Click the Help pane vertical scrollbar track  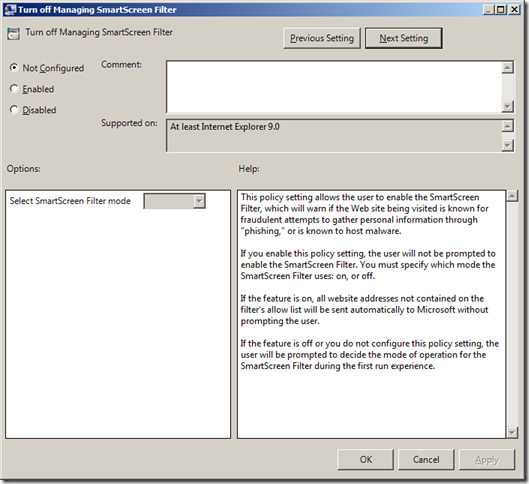tap(512, 314)
